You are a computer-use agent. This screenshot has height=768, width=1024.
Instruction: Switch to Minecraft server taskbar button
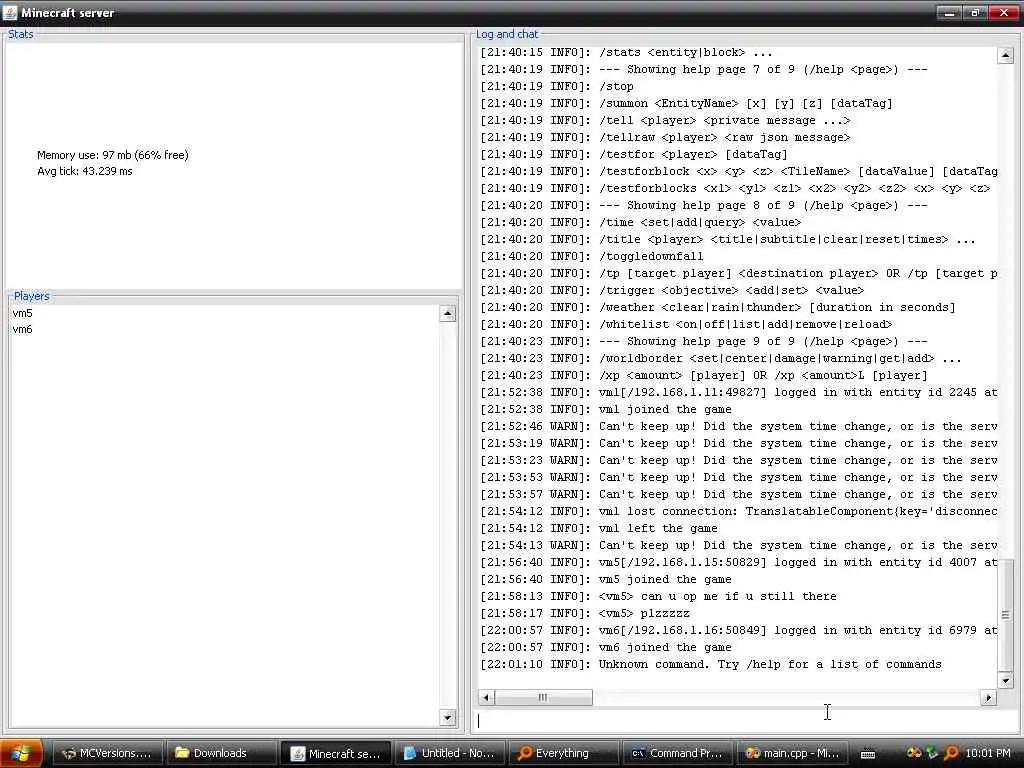click(x=335, y=753)
